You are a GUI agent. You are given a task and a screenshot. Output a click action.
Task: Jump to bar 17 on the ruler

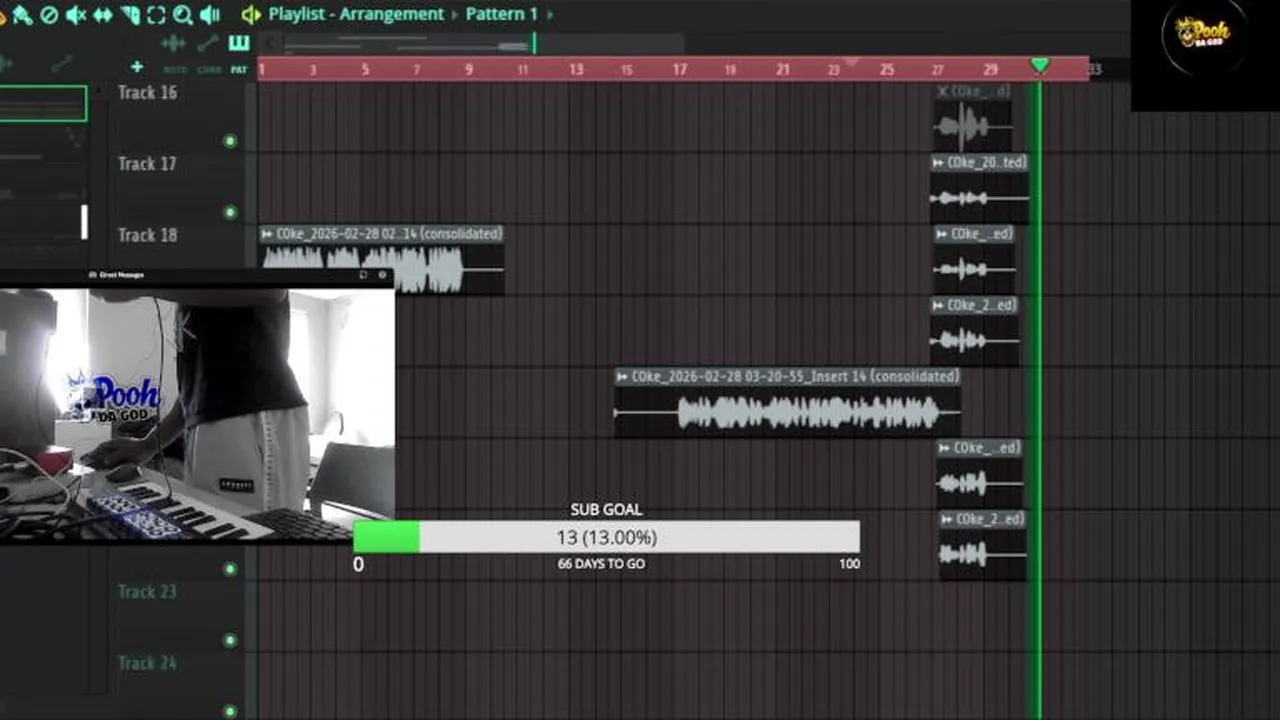pyautogui.click(x=680, y=69)
